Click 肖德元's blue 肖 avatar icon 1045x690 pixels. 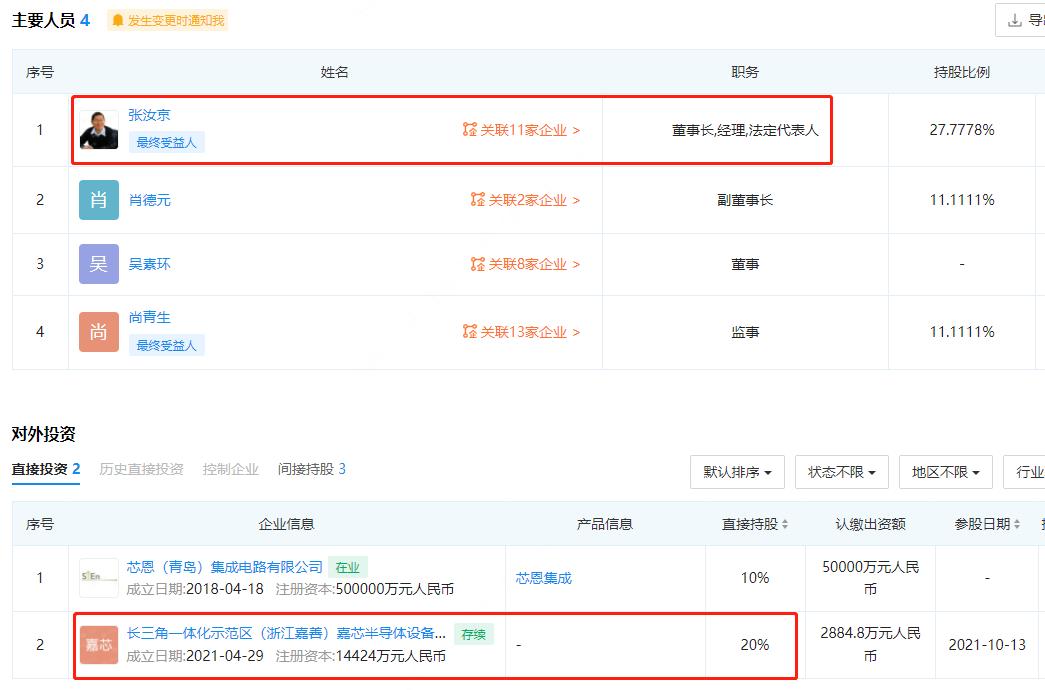(x=98, y=199)
